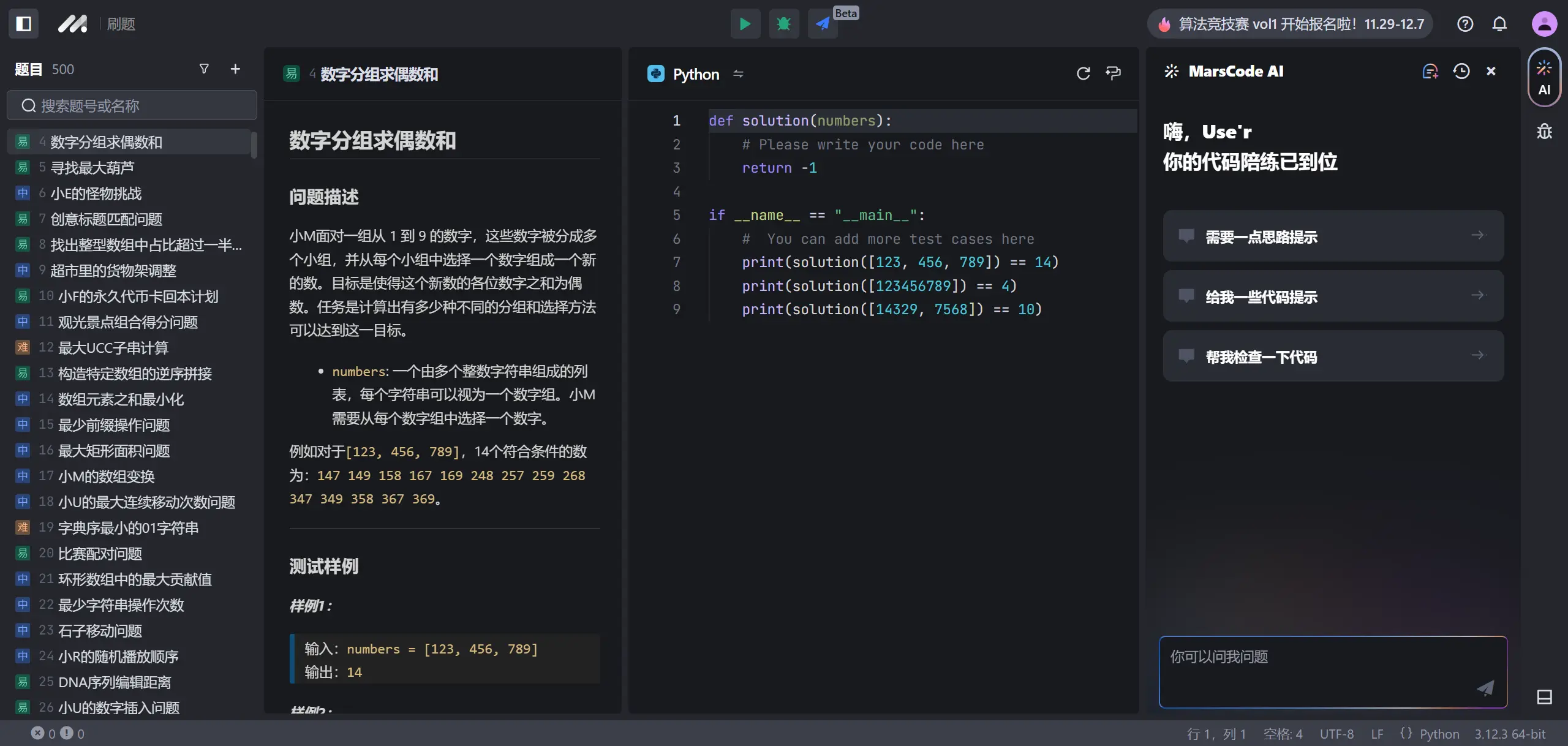Add a new problem with the plus icon

tap(235, 69)
